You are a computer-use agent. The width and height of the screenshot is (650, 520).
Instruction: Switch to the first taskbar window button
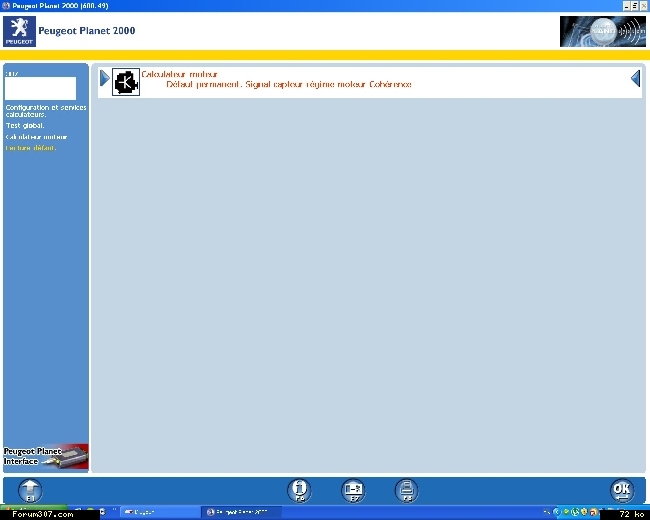[x=160, y=512]
